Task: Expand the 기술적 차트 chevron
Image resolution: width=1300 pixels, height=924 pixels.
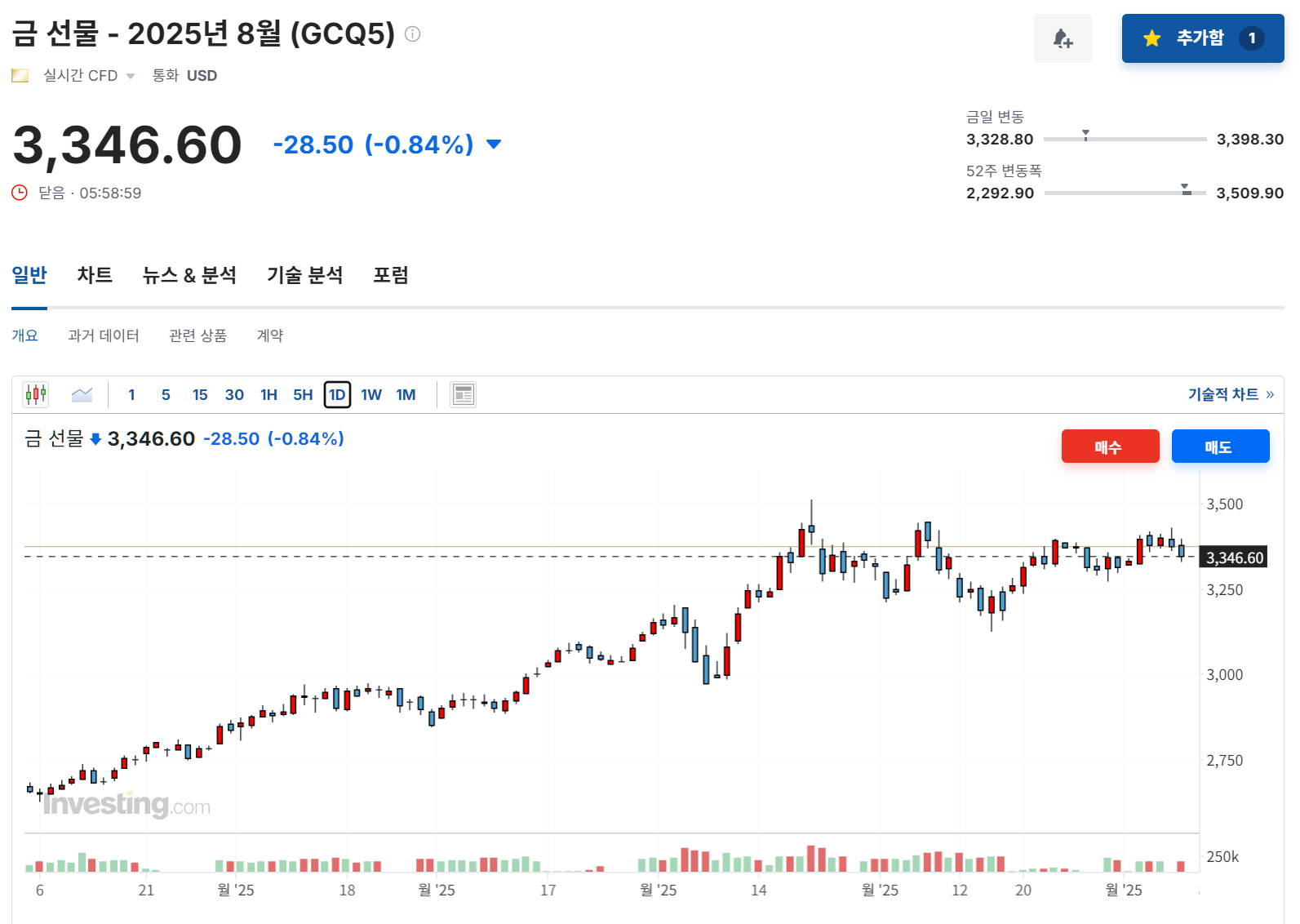Action: pyautogui.click(x=1268, y=393)
